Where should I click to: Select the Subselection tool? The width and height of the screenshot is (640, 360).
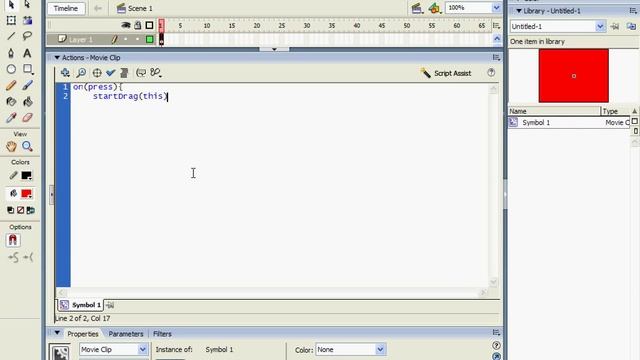point(27,4)
